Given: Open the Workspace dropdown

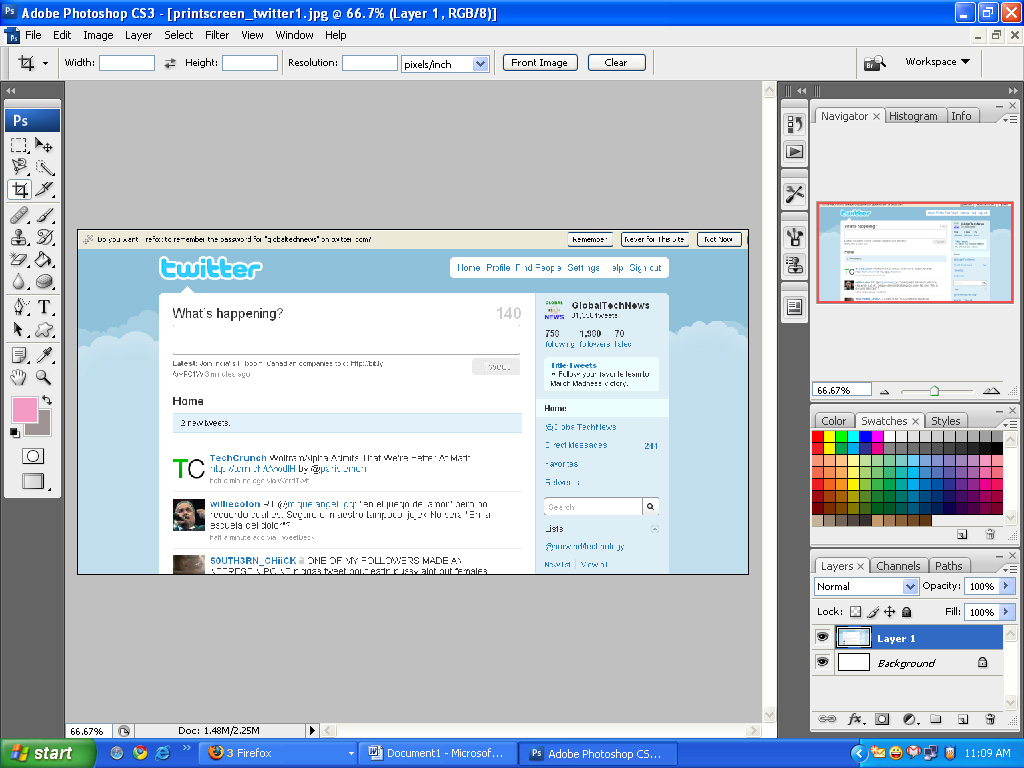Looking at the screenshot, I should tap(936, 61).
